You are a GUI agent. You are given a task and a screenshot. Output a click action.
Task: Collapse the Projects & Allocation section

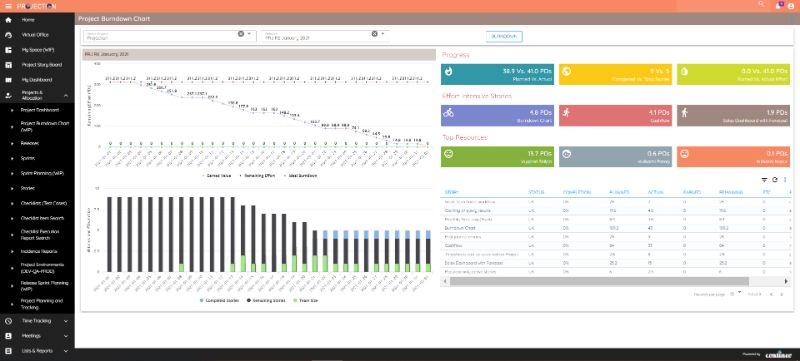pos(66,95)
